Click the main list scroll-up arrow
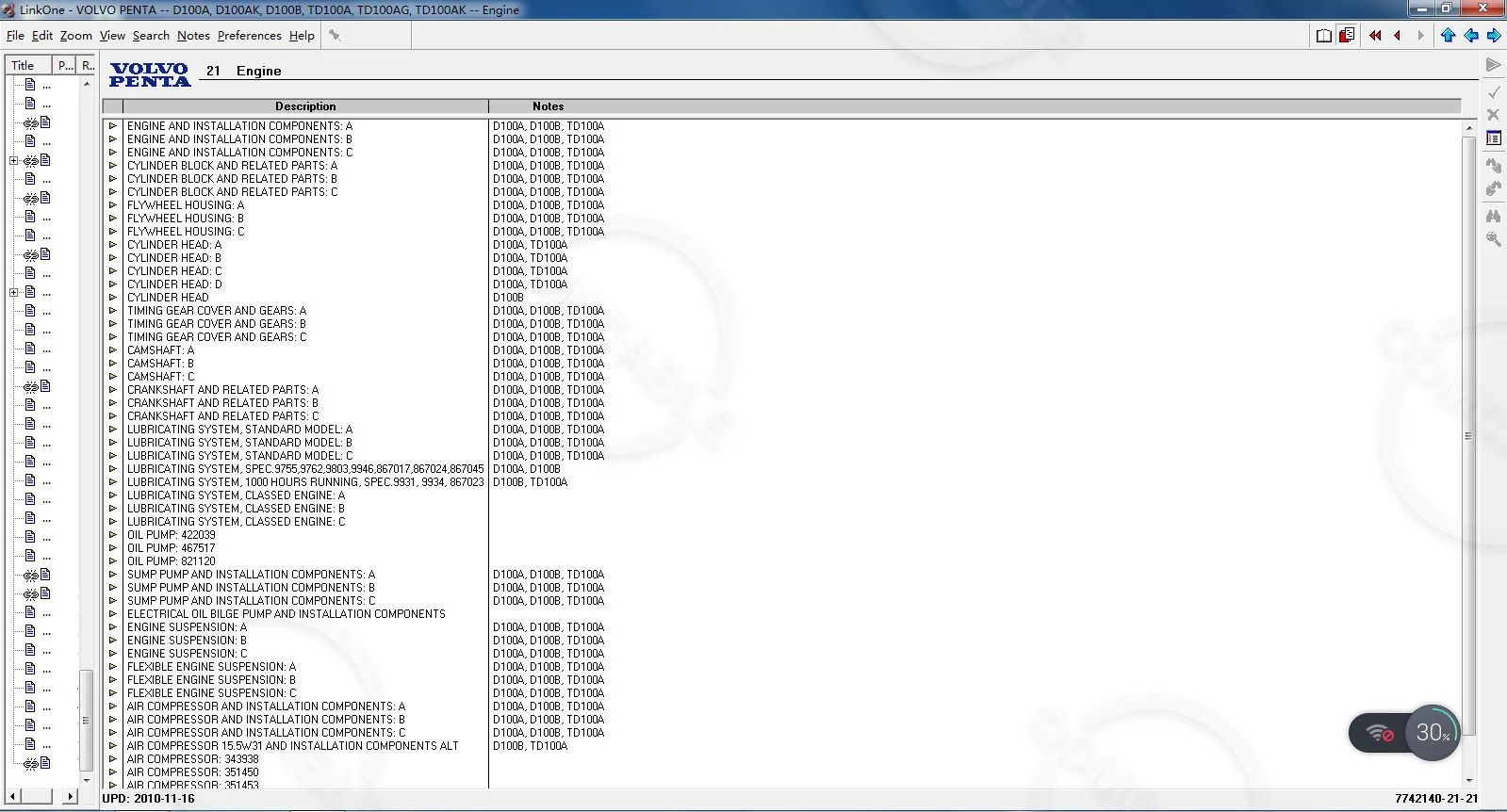 1468,127
